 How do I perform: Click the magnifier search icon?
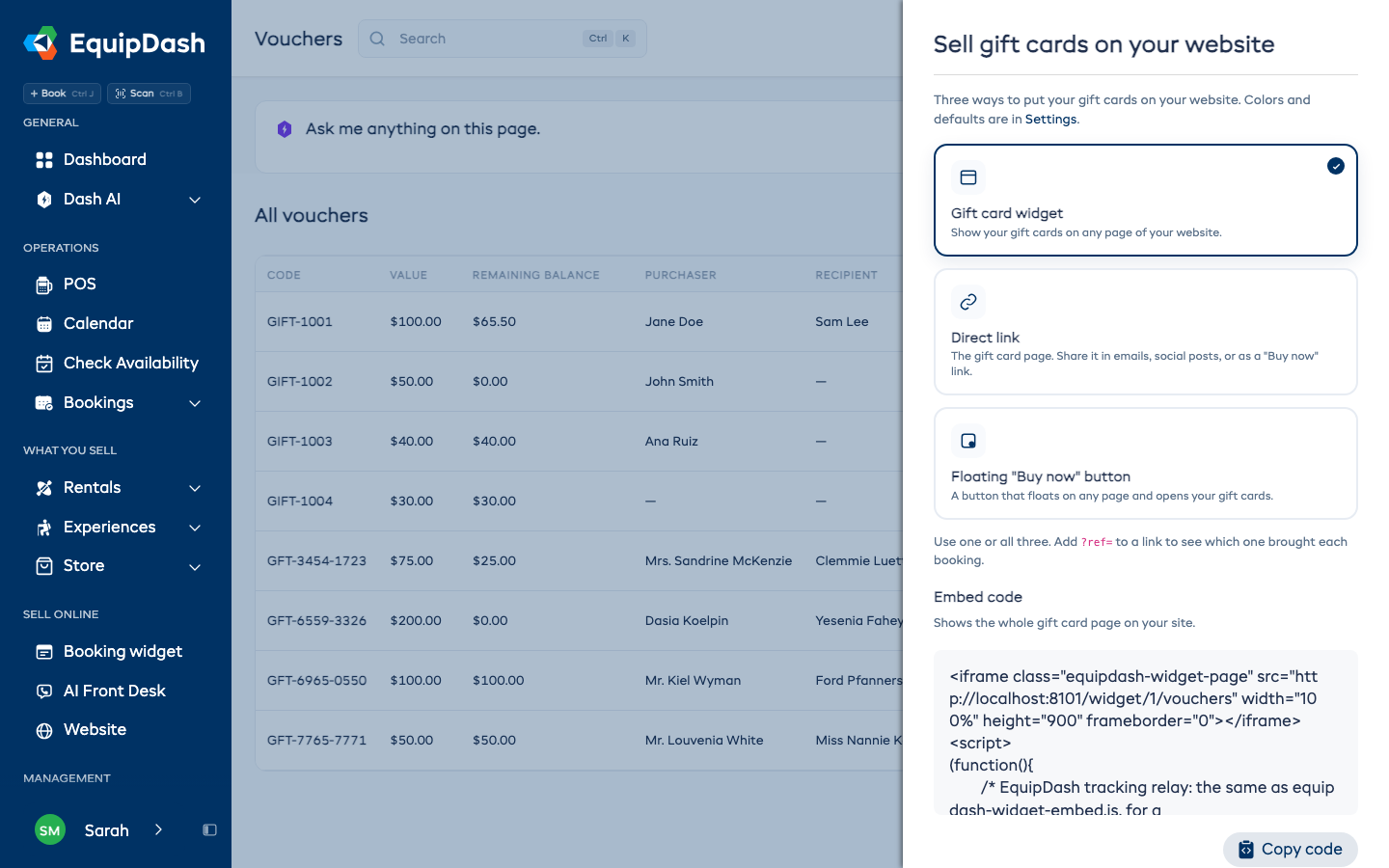(377, 39)
